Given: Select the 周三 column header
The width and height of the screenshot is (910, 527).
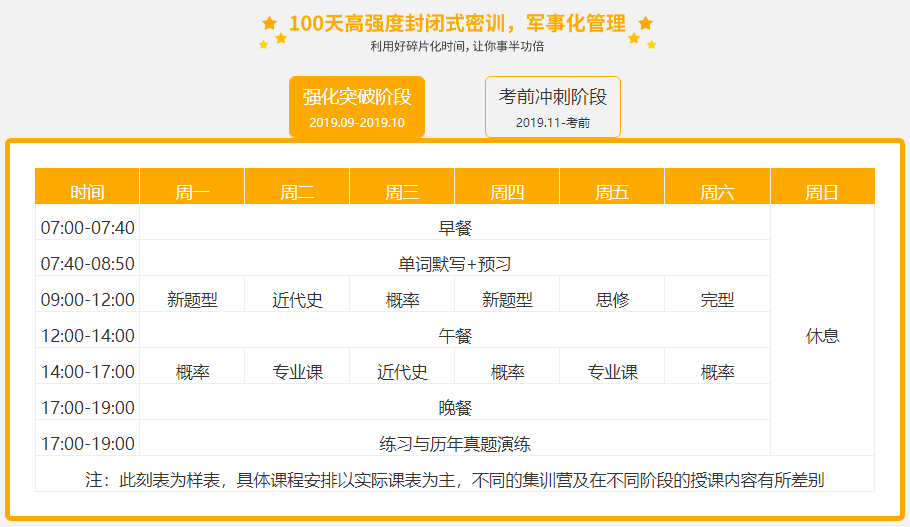Looking at the screenshot, I should coord(402,192).
